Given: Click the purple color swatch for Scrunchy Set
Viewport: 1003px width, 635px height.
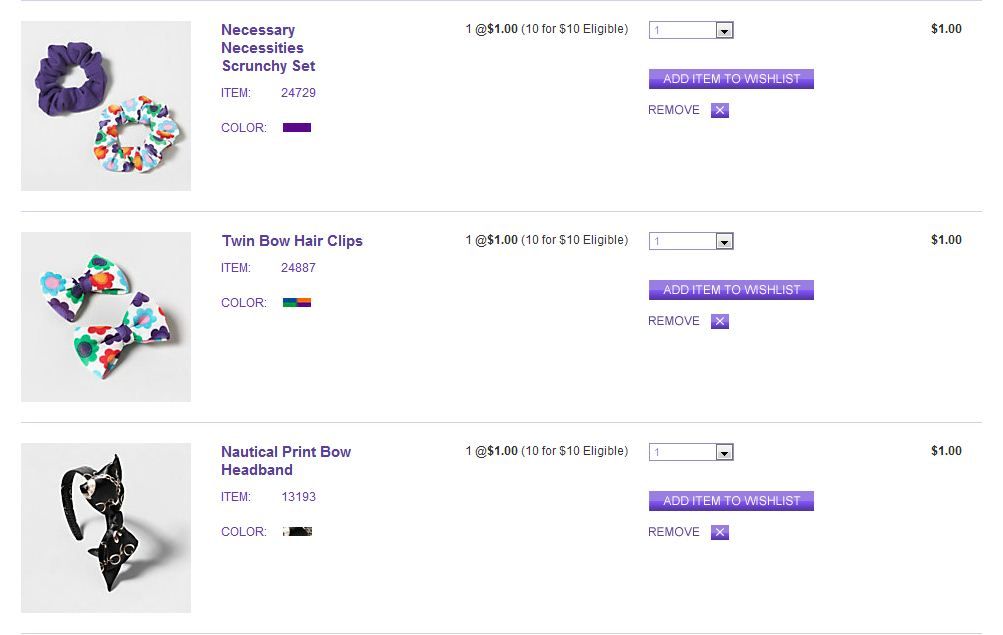Looking at the screenshot, I should pyautogui.click(x=297, y=128).
